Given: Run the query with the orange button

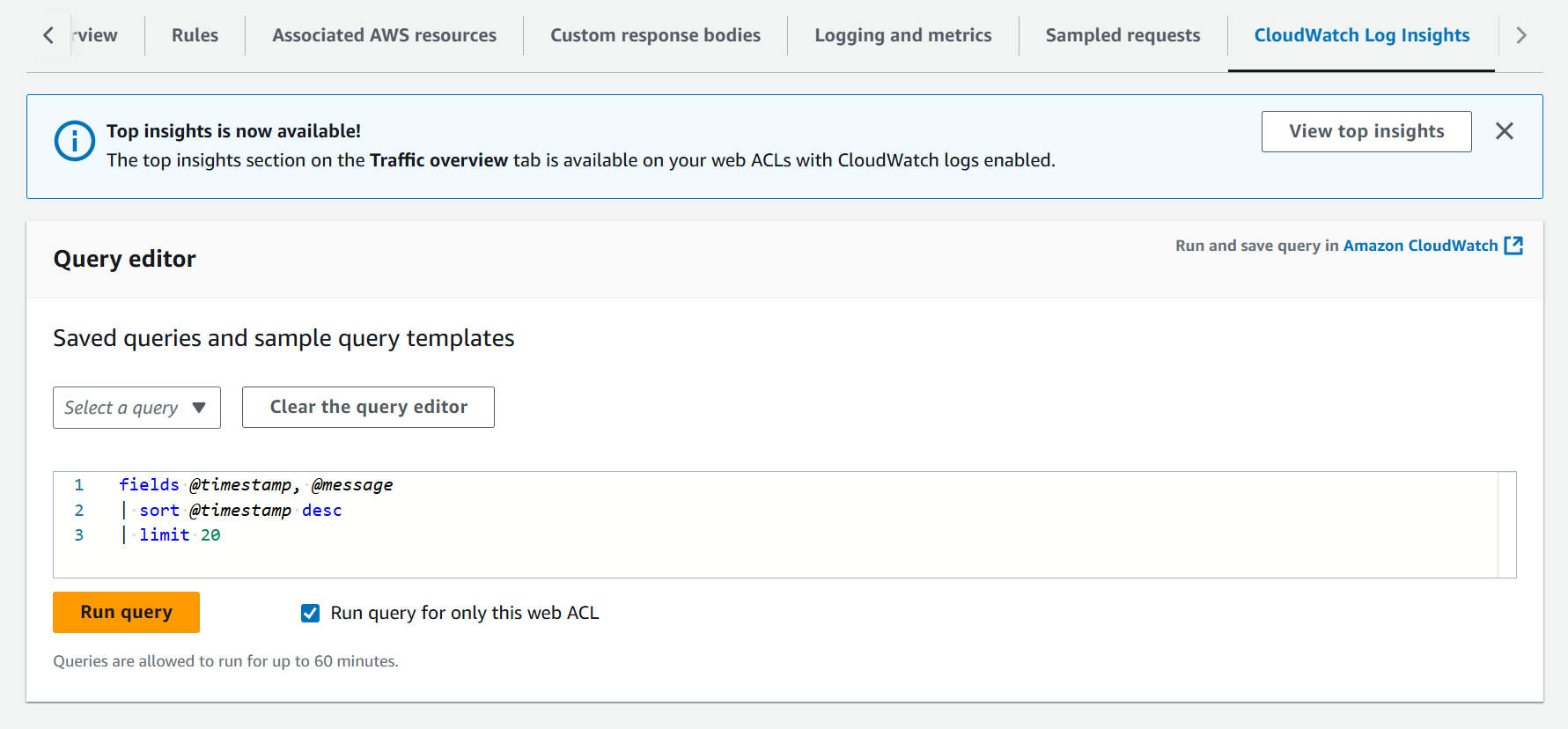Looking at the screenshot, I should [x=126, y=612].
